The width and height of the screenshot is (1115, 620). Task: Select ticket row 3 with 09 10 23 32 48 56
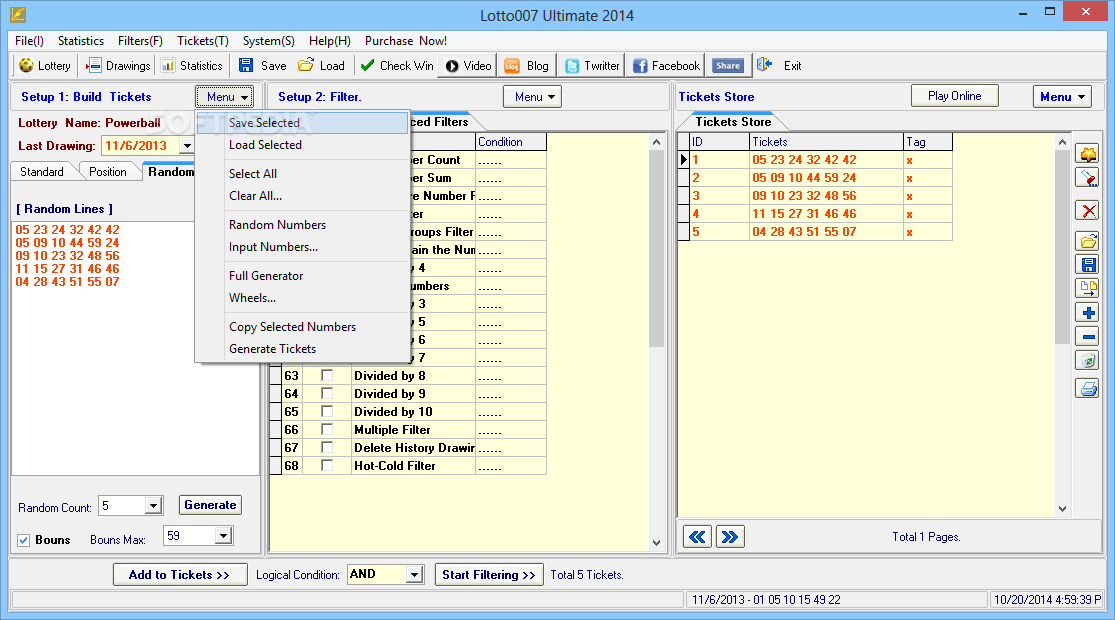[816, 196]
